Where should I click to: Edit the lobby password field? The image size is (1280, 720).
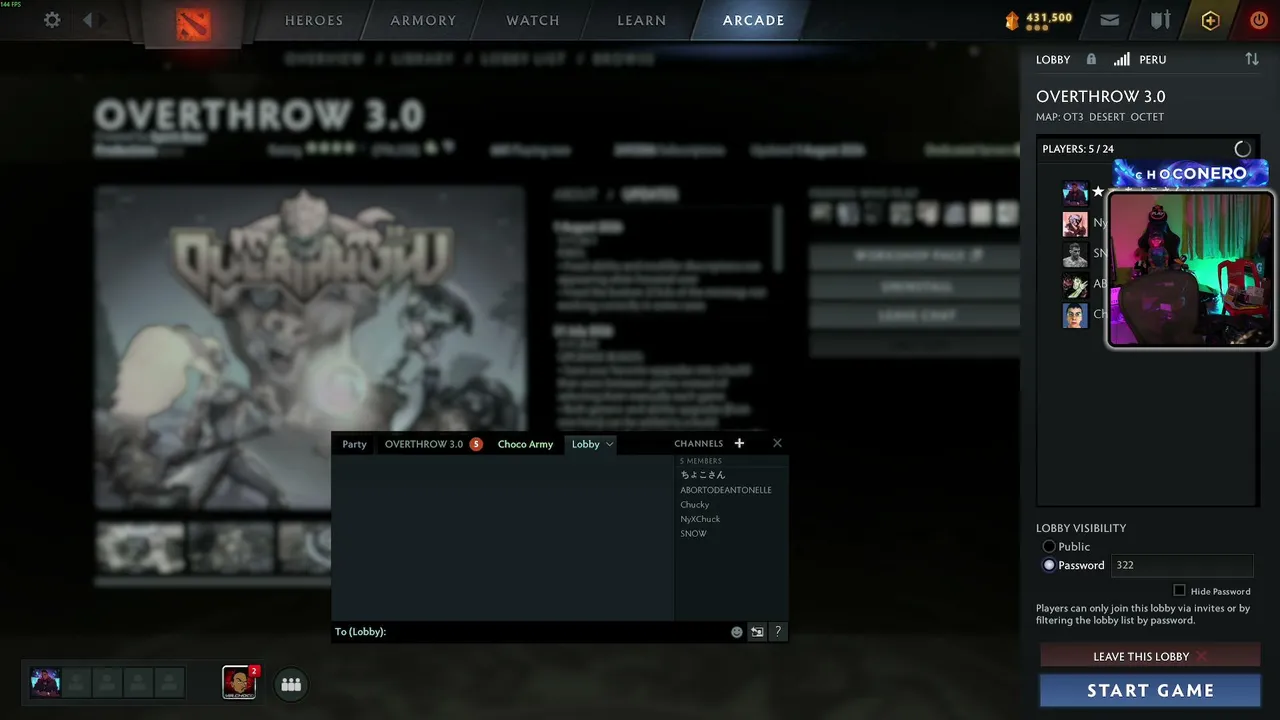click(x=1182, y=565)
